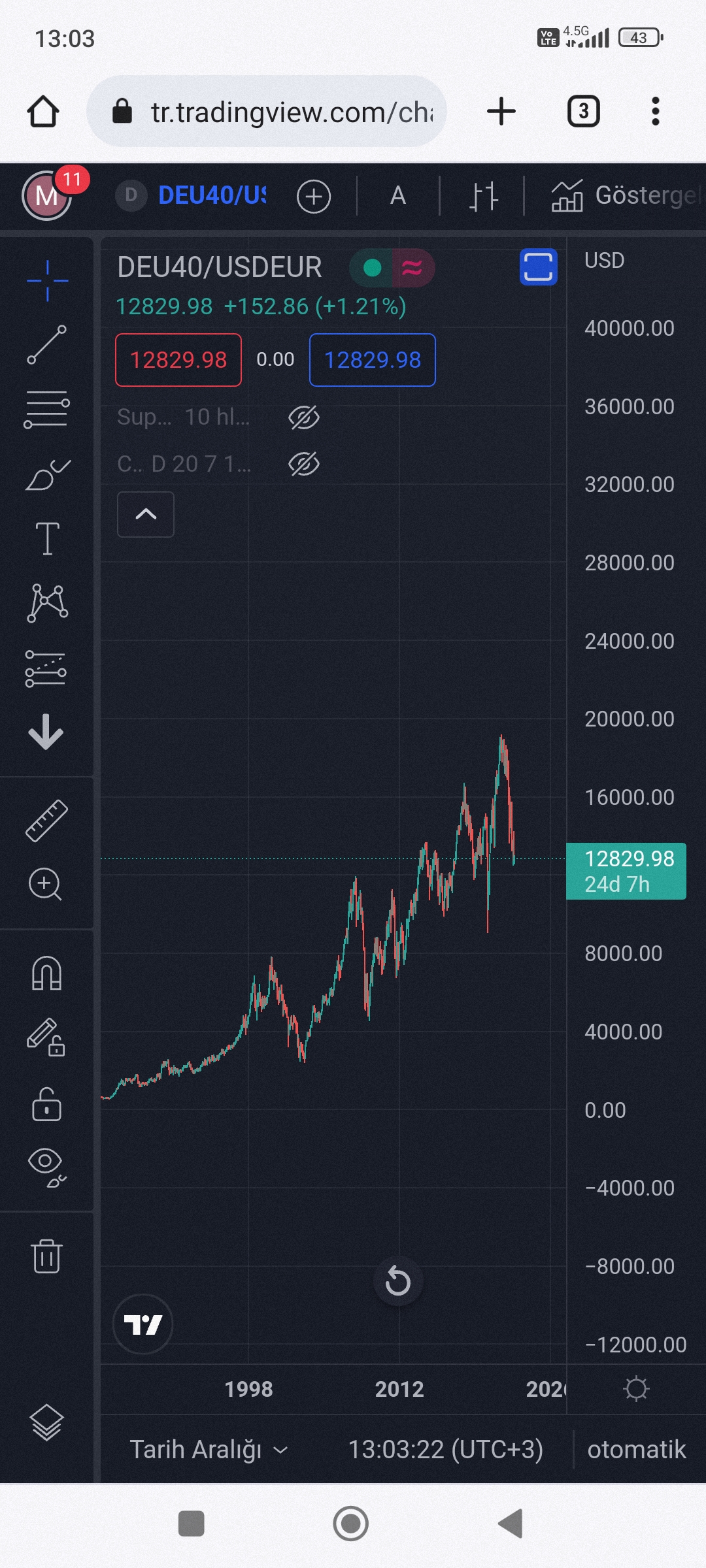This screenshot has height=1568, width=706.
Task: Toggle magnet mode icon
Action: [46, 973]
